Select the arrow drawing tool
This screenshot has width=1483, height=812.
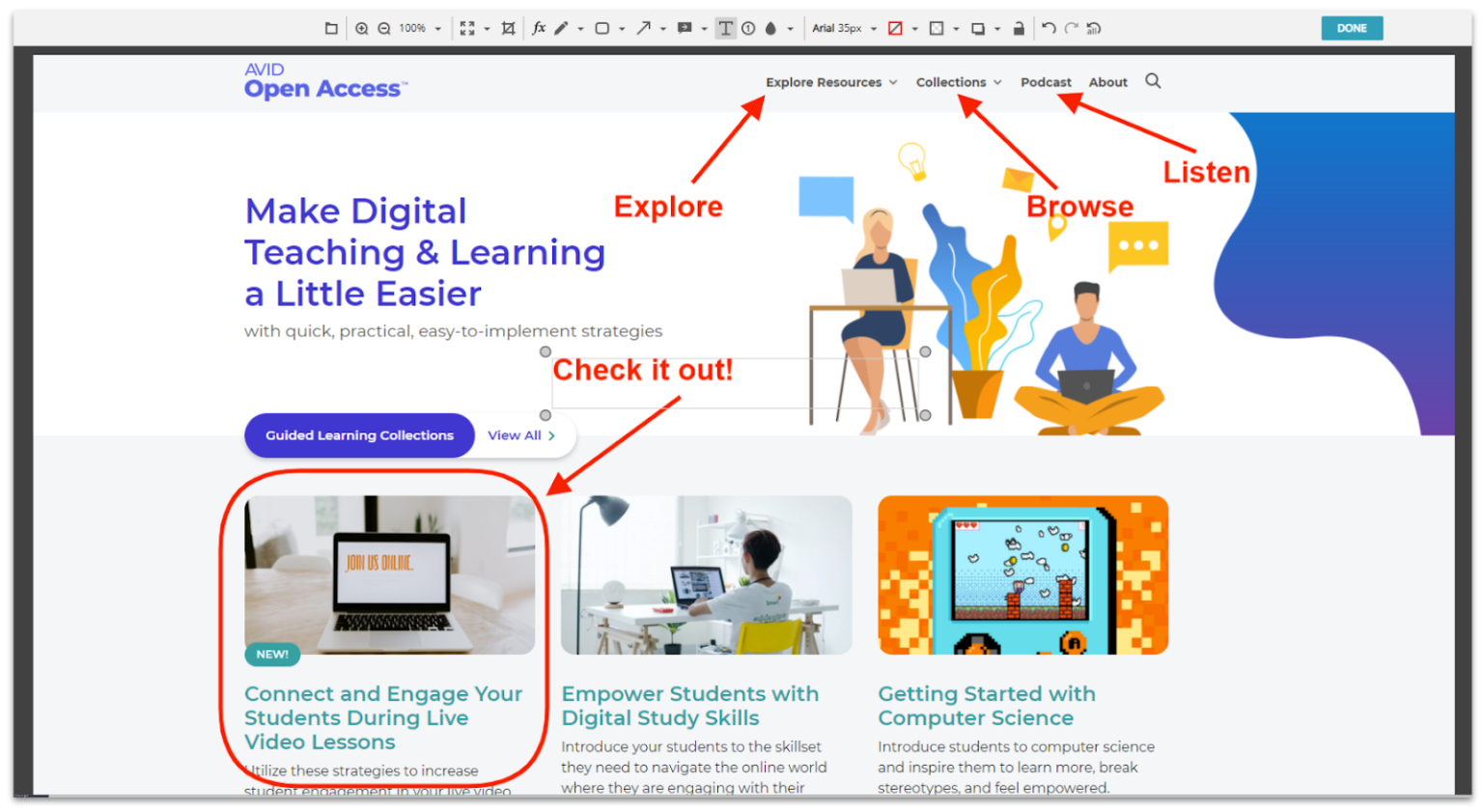[643, 29]
